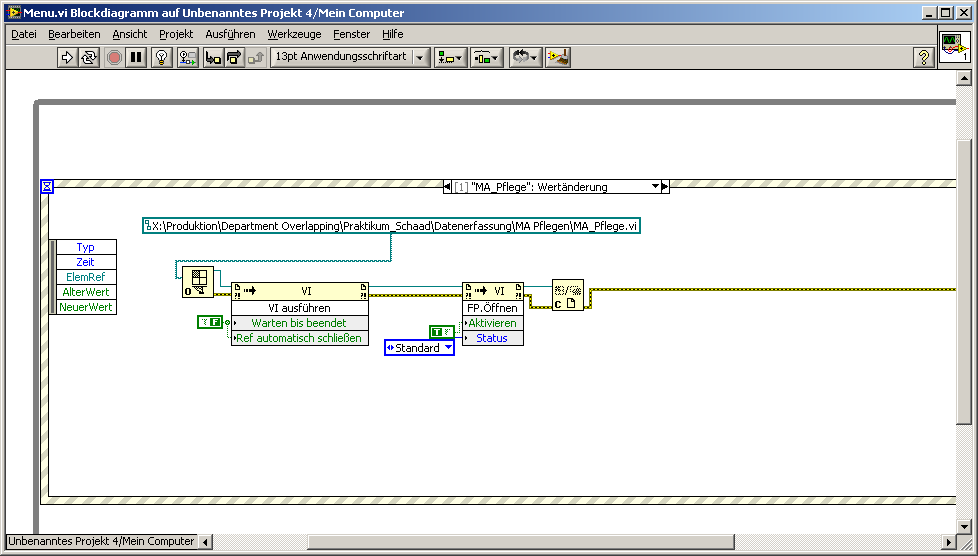Click the Aktivieren parameter
Screen dimensions: 978x556
[x=492, y=323]
